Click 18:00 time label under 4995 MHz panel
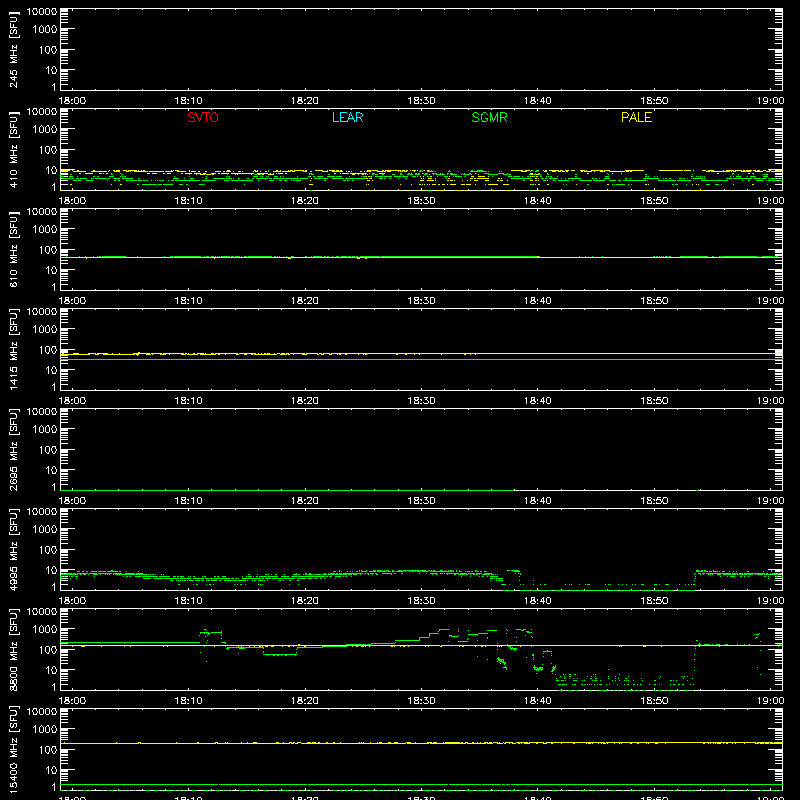Image resolution: width=800 pixels, height=800 pixels. 72,601
